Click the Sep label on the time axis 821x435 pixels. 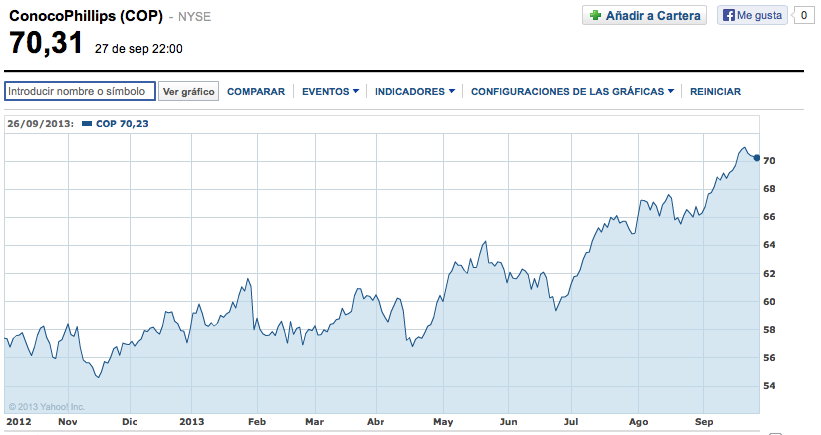pyautogui.click(x=704, y=422)
